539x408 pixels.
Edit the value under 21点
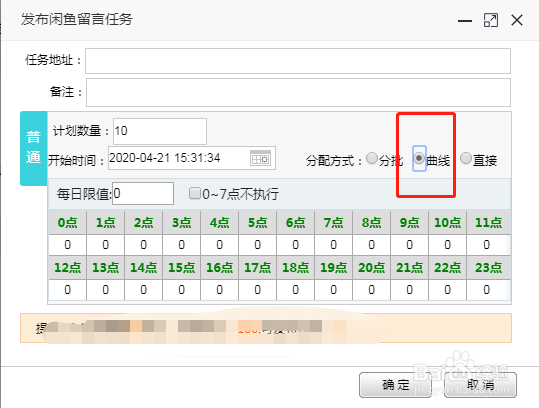coord(409,290)
